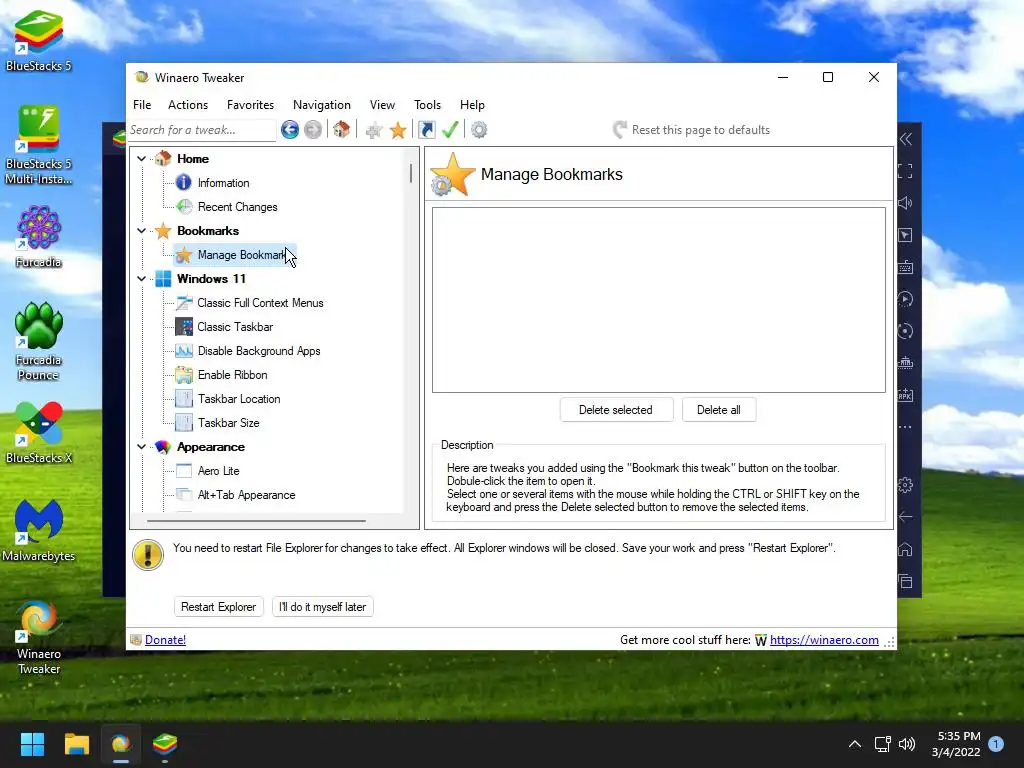
Task: Go to the Home page toolbar icon
Action: pyautogui.click(x=342, y=129)
